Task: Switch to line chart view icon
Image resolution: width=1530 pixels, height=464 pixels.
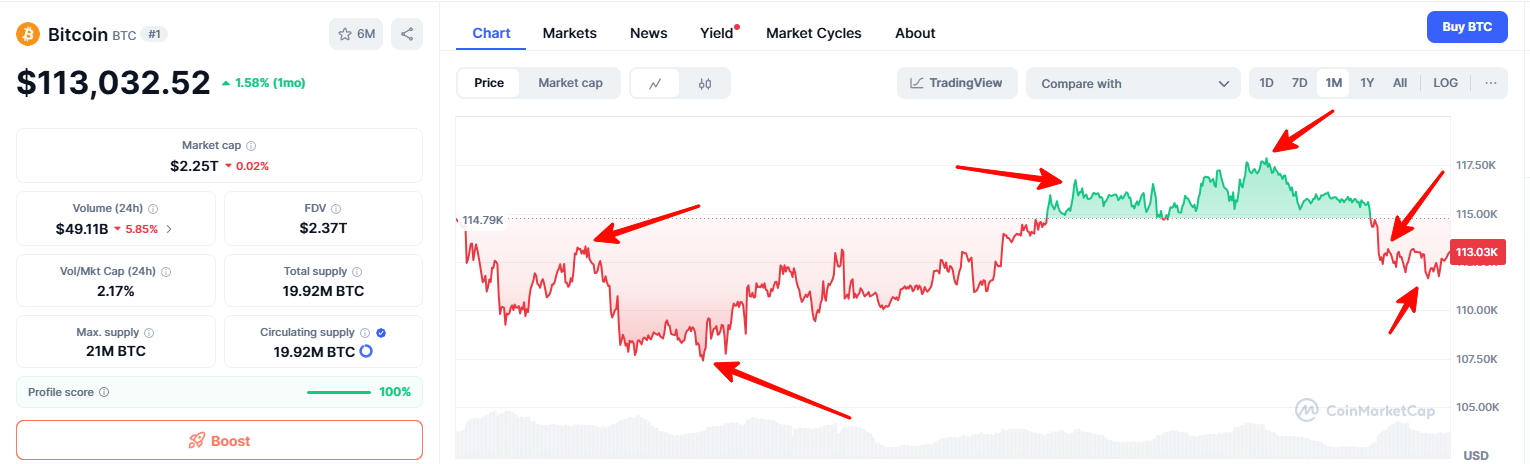Action: point(655,84)
